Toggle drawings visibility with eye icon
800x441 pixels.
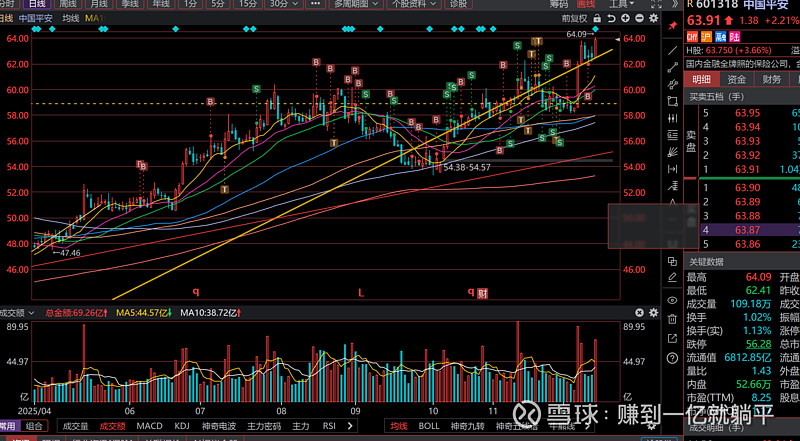(x=672, y=300)
